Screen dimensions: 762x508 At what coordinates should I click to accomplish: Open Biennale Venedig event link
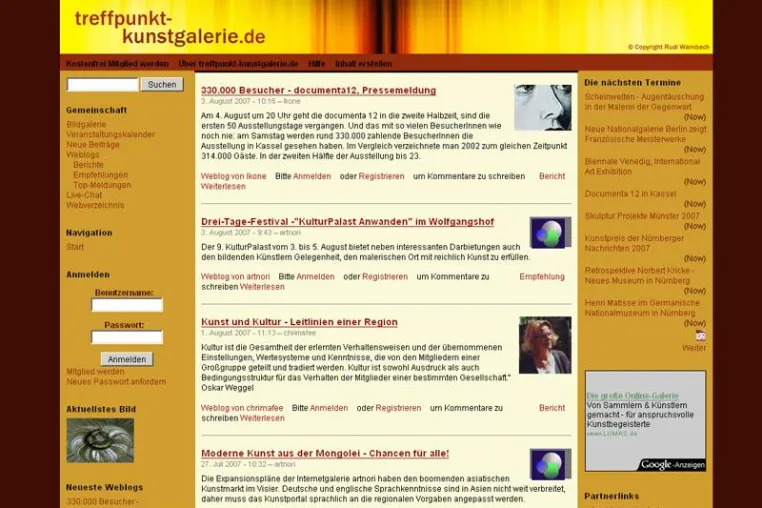[x=642, y=166]
